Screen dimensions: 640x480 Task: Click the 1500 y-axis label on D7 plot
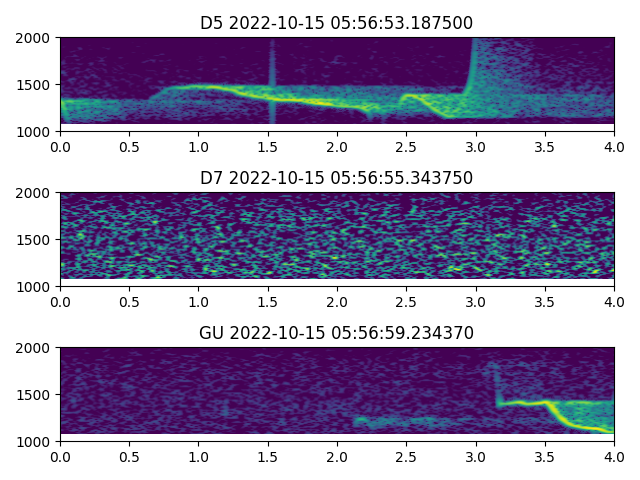coord(36,240)
